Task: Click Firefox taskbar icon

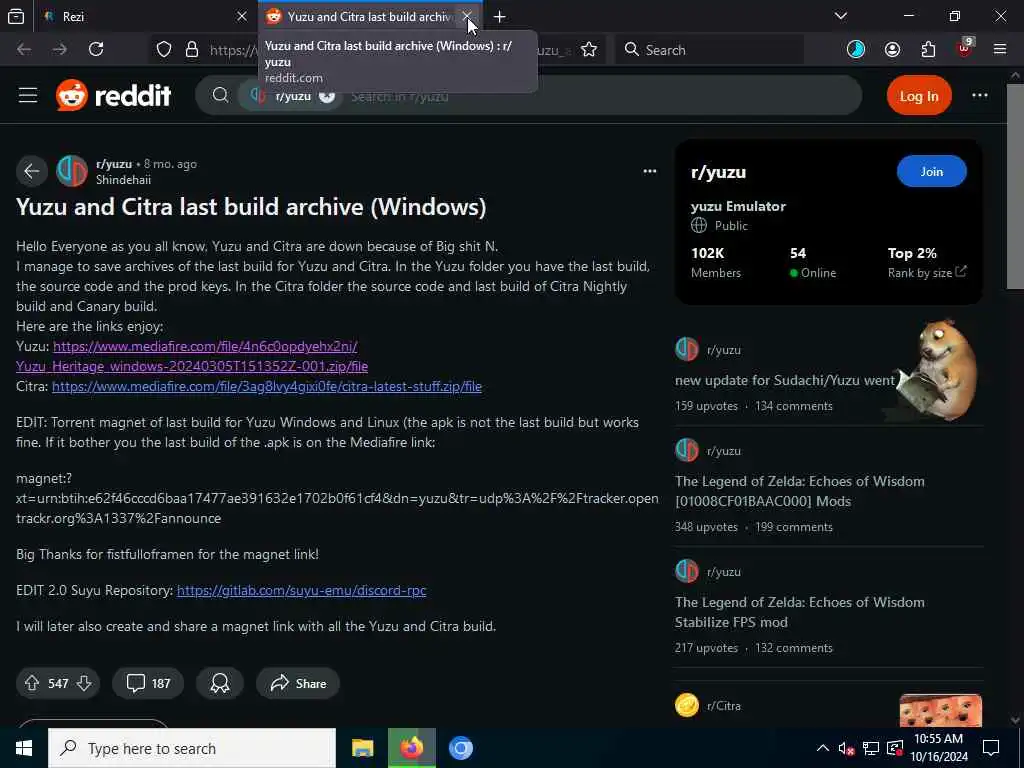Action: [411, 748]
